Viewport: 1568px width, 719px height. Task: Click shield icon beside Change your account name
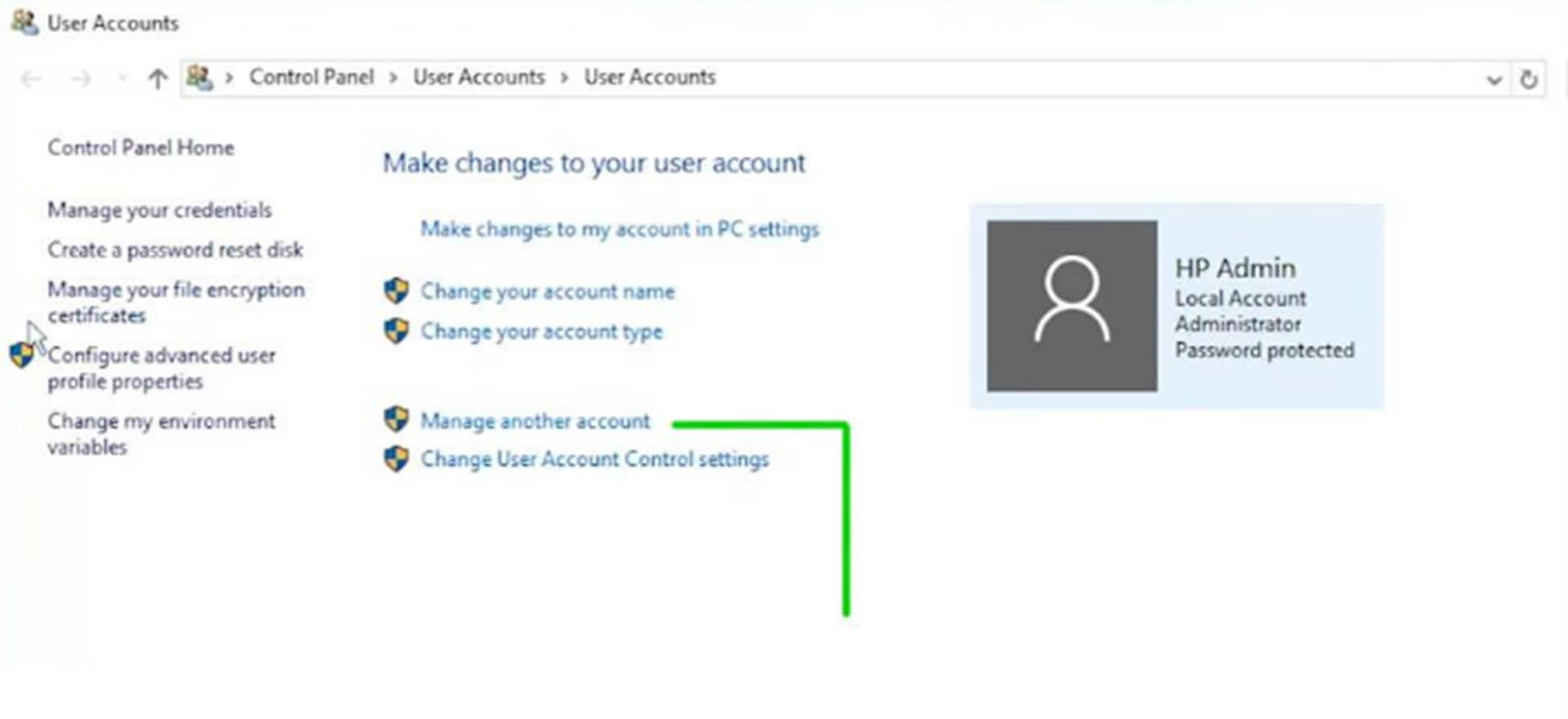(396, 291)
